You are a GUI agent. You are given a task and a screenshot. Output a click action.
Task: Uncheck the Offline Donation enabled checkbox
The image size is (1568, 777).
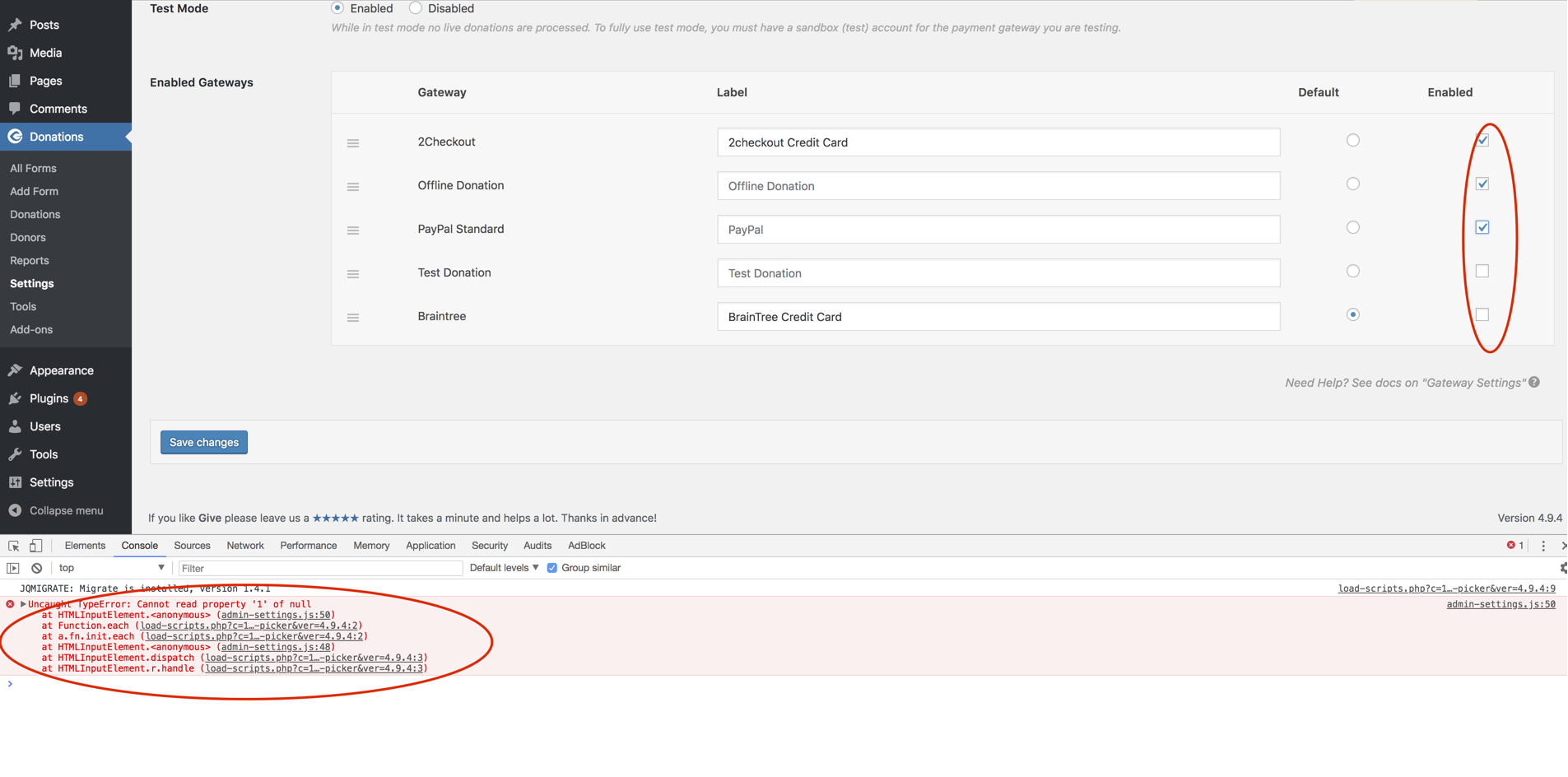[1482, 184]
